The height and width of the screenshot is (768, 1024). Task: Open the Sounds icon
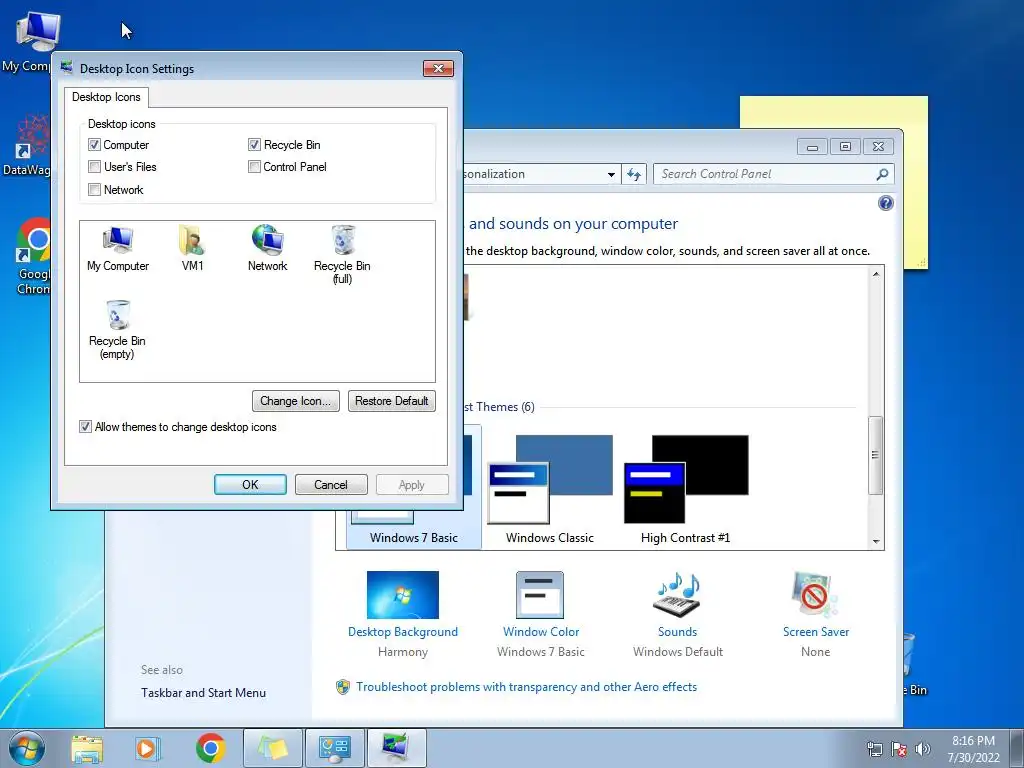click(x=677, y=595)
